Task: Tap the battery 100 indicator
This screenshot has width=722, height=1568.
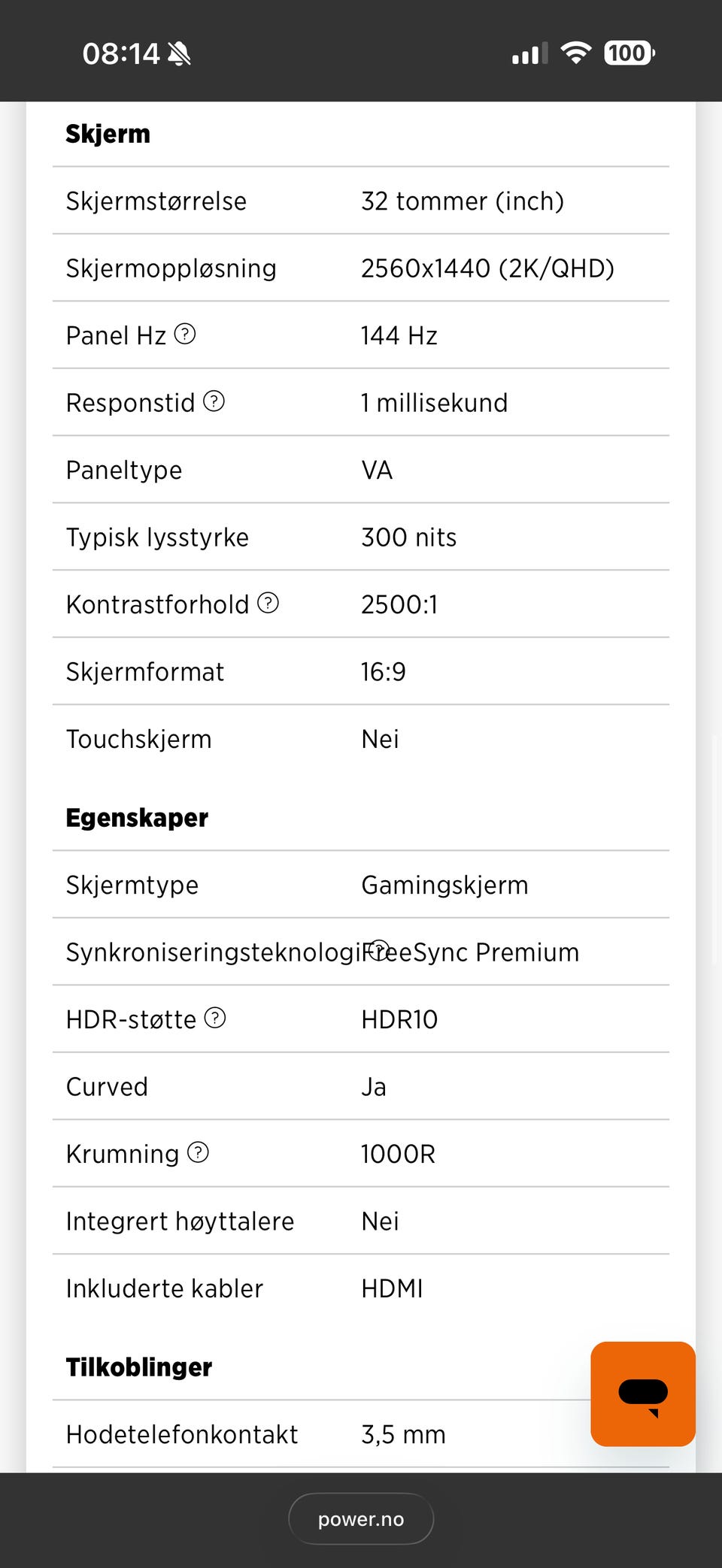Action: [x=629, y=53]
